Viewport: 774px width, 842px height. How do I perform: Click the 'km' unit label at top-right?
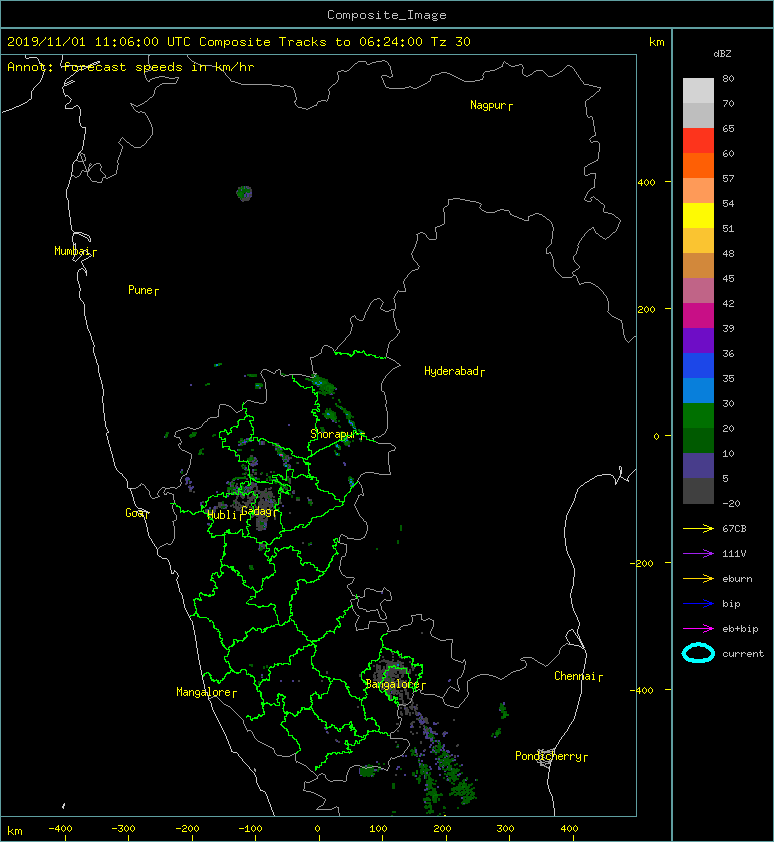(x=657, y=42)
